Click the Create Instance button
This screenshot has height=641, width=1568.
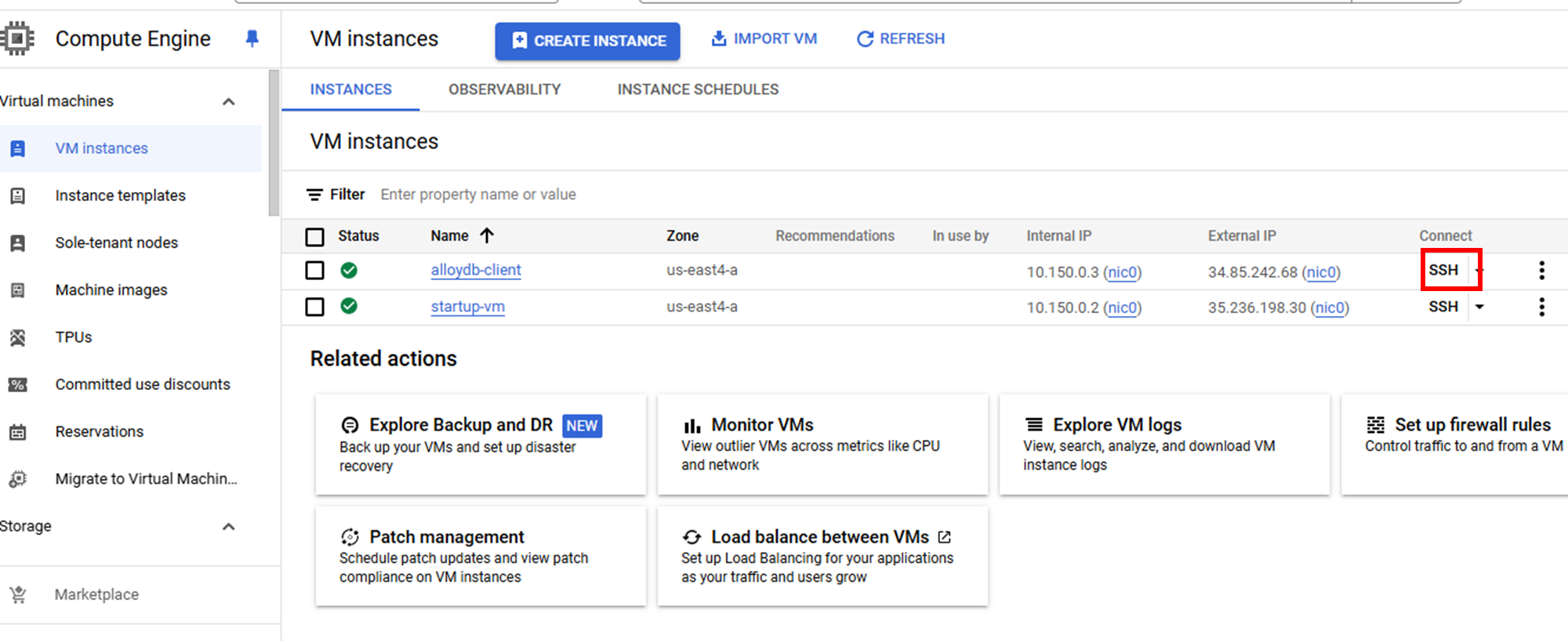(x=587, y=41)
